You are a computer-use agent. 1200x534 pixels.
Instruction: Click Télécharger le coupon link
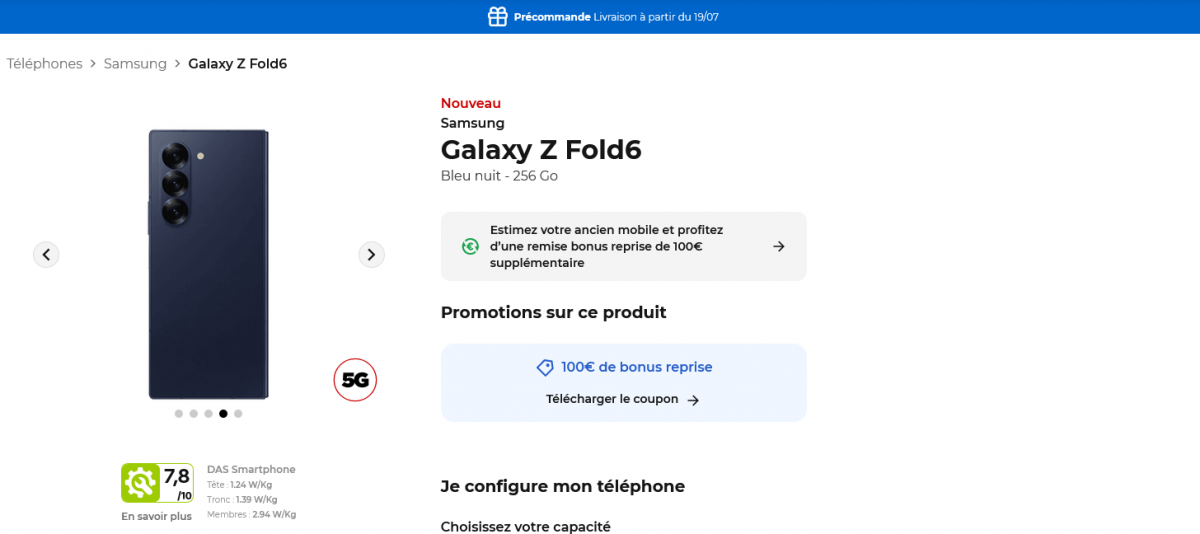point(612,399)
